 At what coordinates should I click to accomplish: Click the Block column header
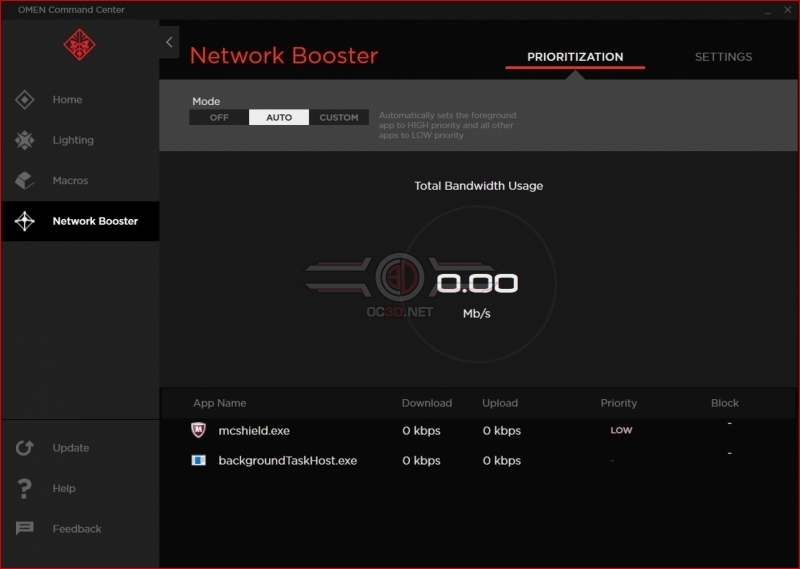(x=725, y=403)
